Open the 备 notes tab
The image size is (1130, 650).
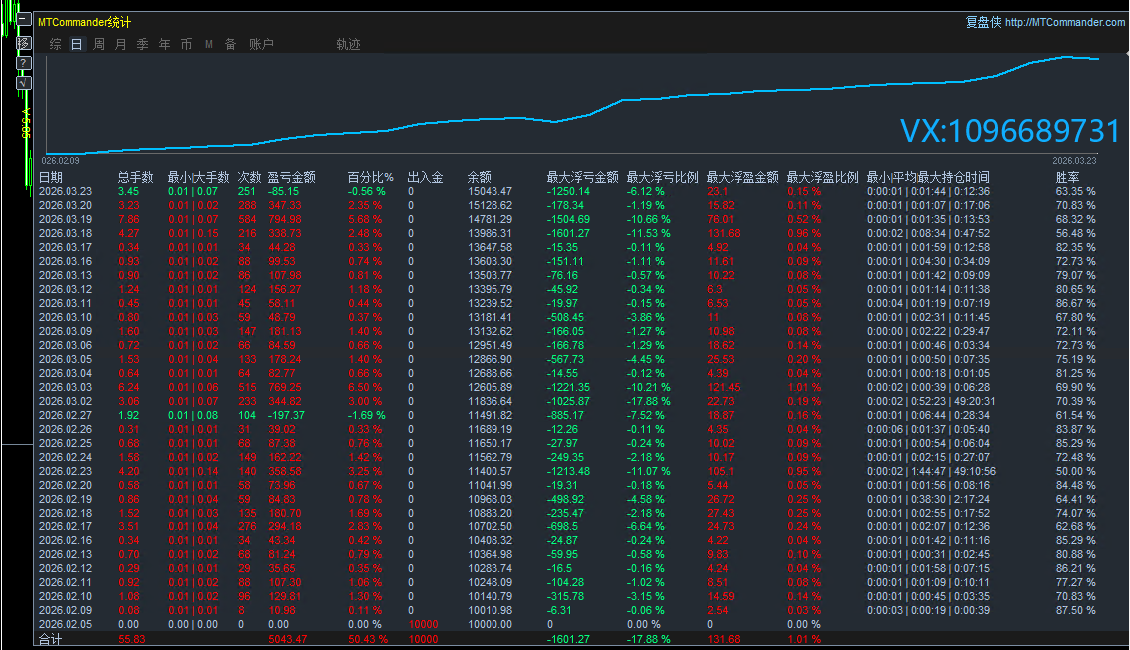pos(231,44)
